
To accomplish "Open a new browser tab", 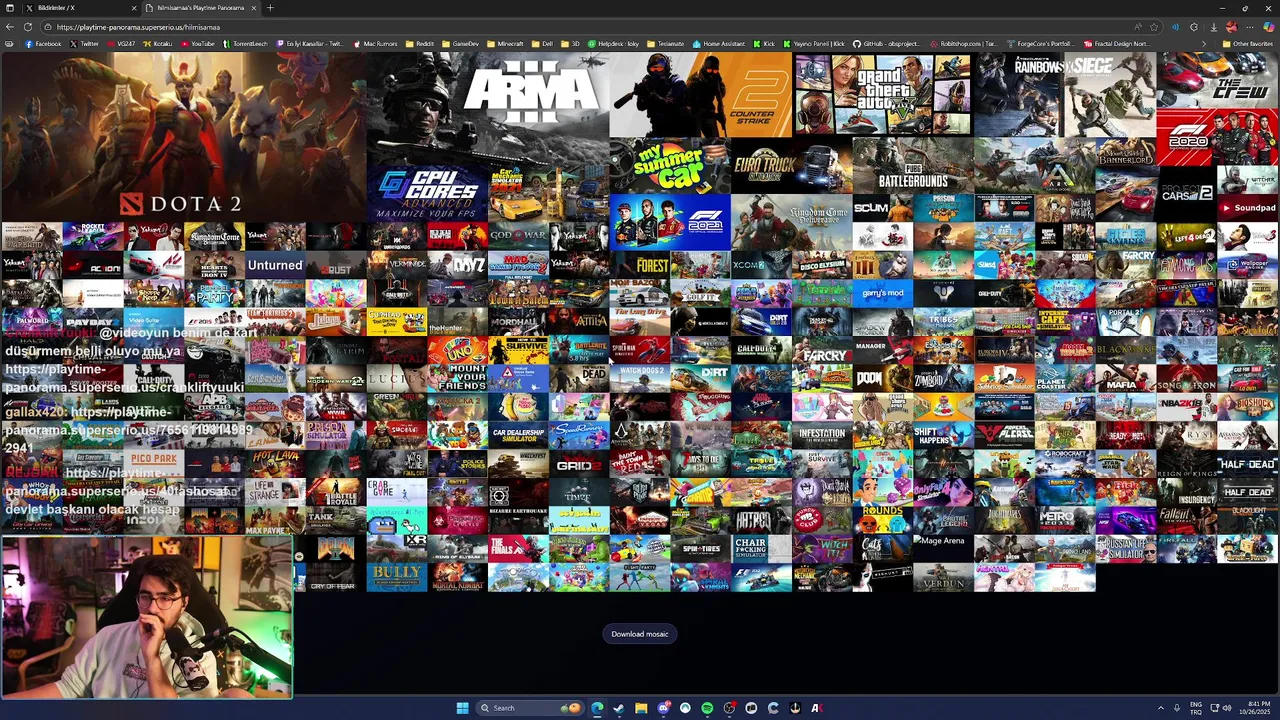I will point(270,8).
